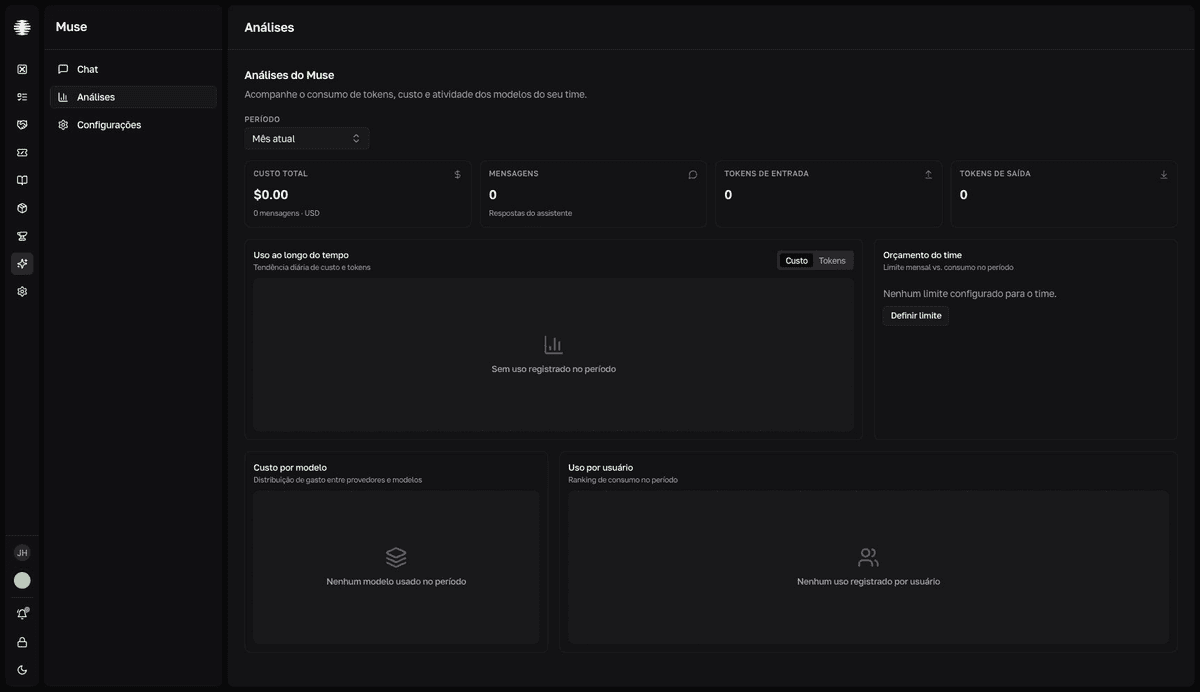Click 'Limite mensal vs. consumo no período' subtitle
This screenshot has height=692, width=1200.
point(948,267)
